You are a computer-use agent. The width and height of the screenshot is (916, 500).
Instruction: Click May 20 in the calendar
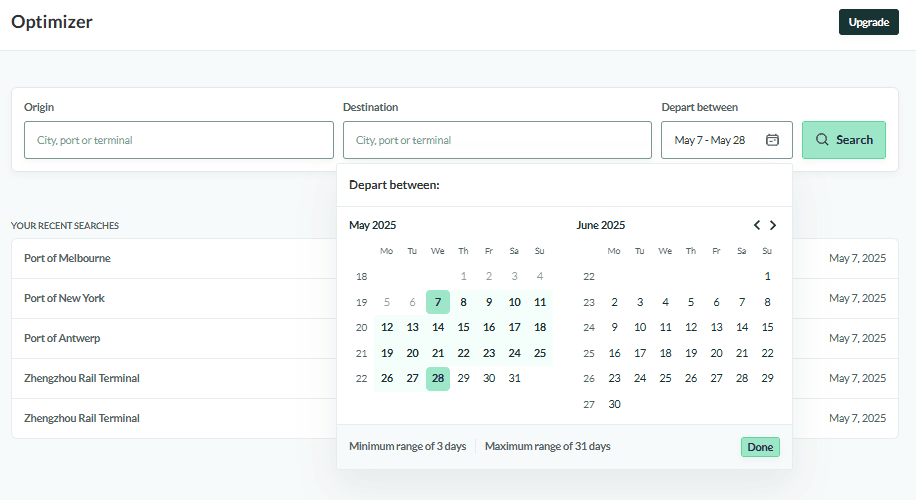click(412, 353)
